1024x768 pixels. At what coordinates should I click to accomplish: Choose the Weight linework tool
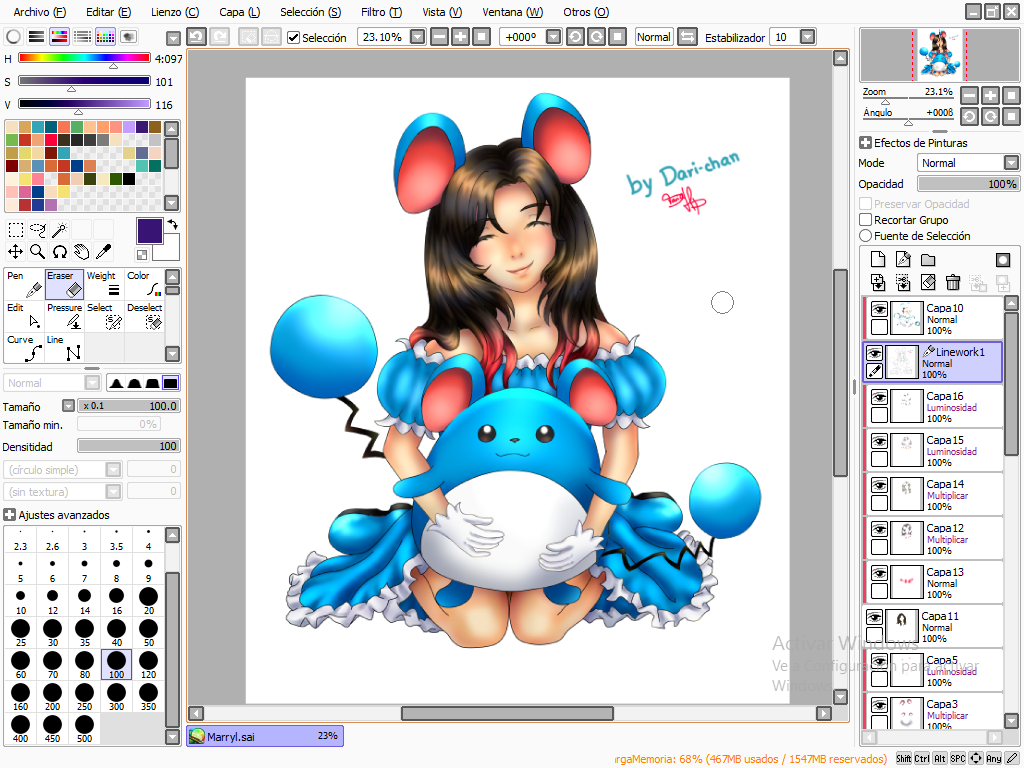(x=104, y=284)
